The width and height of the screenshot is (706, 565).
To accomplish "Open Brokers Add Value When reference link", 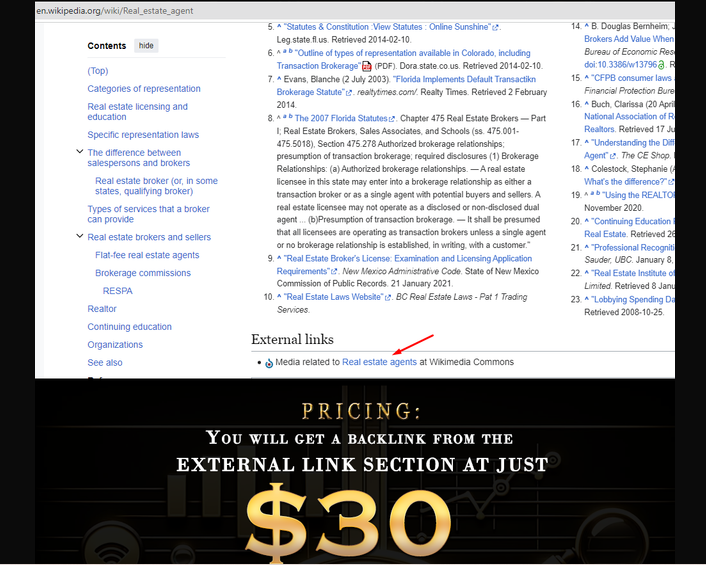I will click(x=629, y=39).
